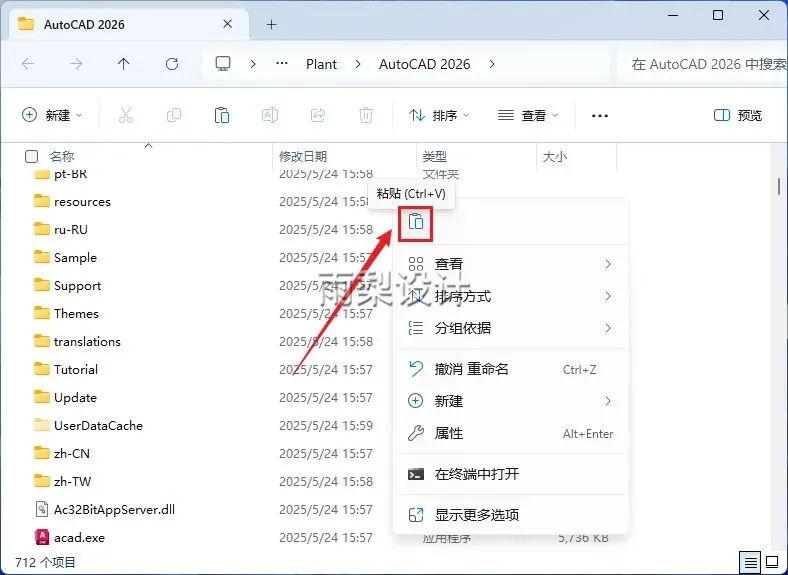Go forward with the right arrow
Viewport: 788px width, 575px height.
click(x=76, y=64)
